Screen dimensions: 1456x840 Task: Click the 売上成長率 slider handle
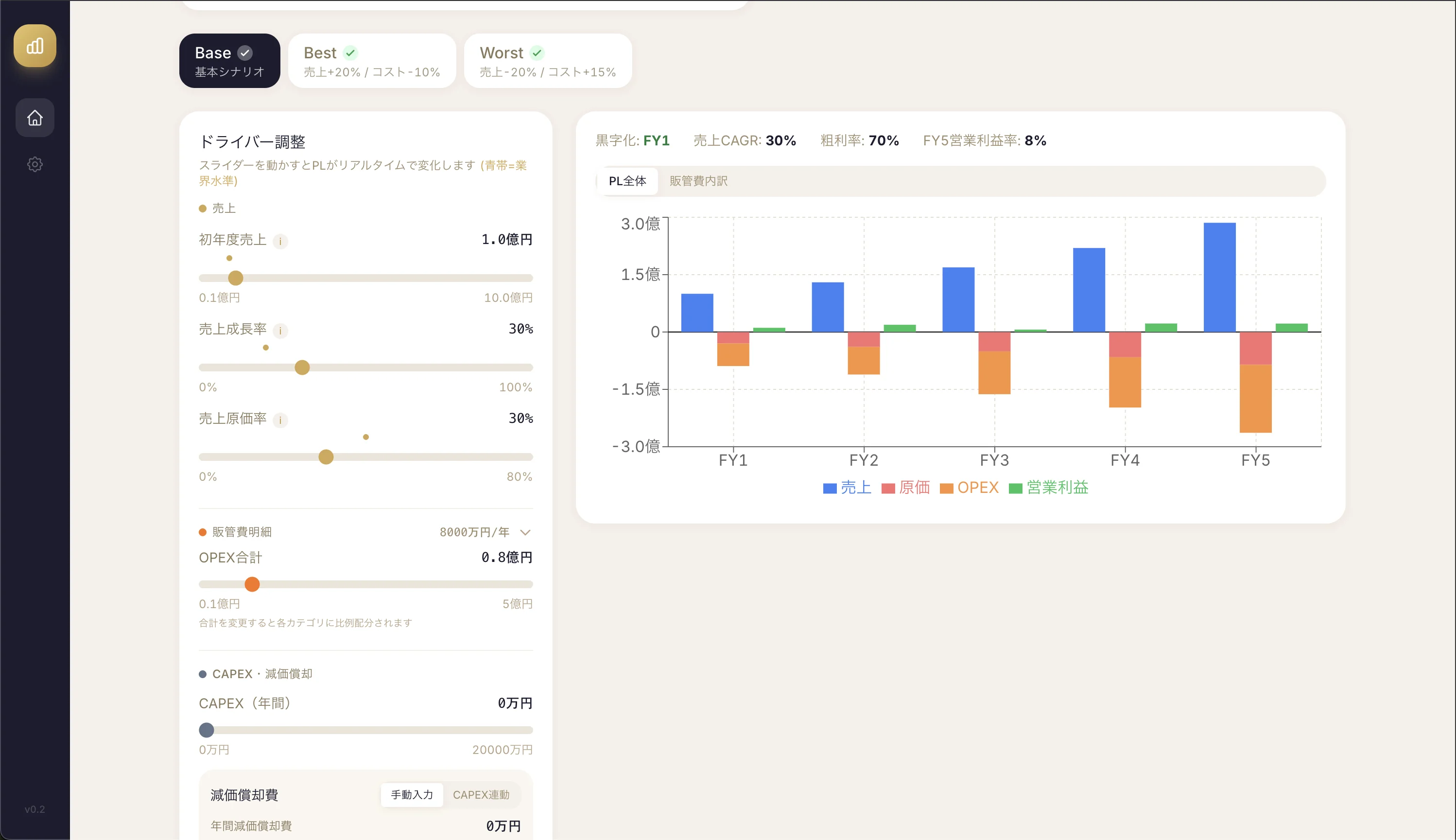click(302, 367)
